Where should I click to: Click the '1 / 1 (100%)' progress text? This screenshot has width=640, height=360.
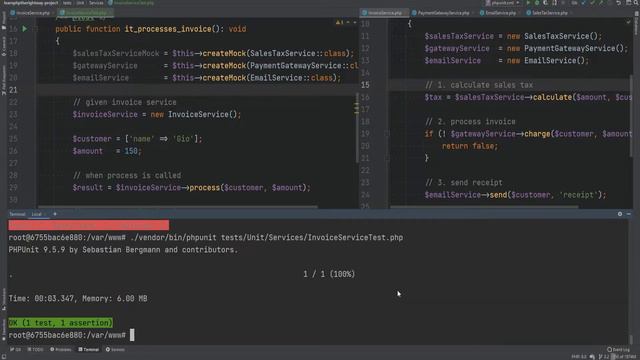tap(329, 274)
